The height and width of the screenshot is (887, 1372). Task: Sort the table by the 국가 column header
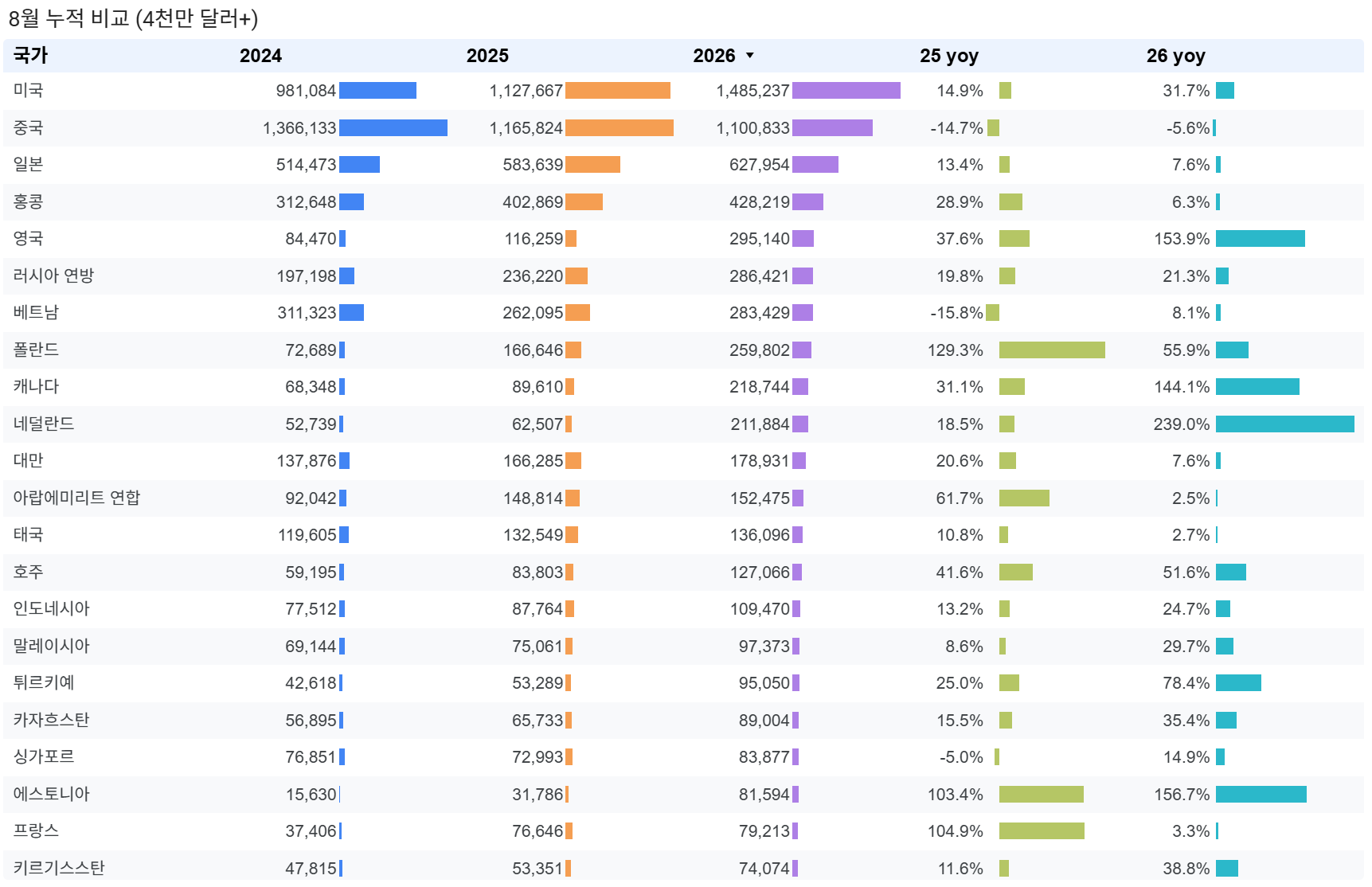pos(31,56)
